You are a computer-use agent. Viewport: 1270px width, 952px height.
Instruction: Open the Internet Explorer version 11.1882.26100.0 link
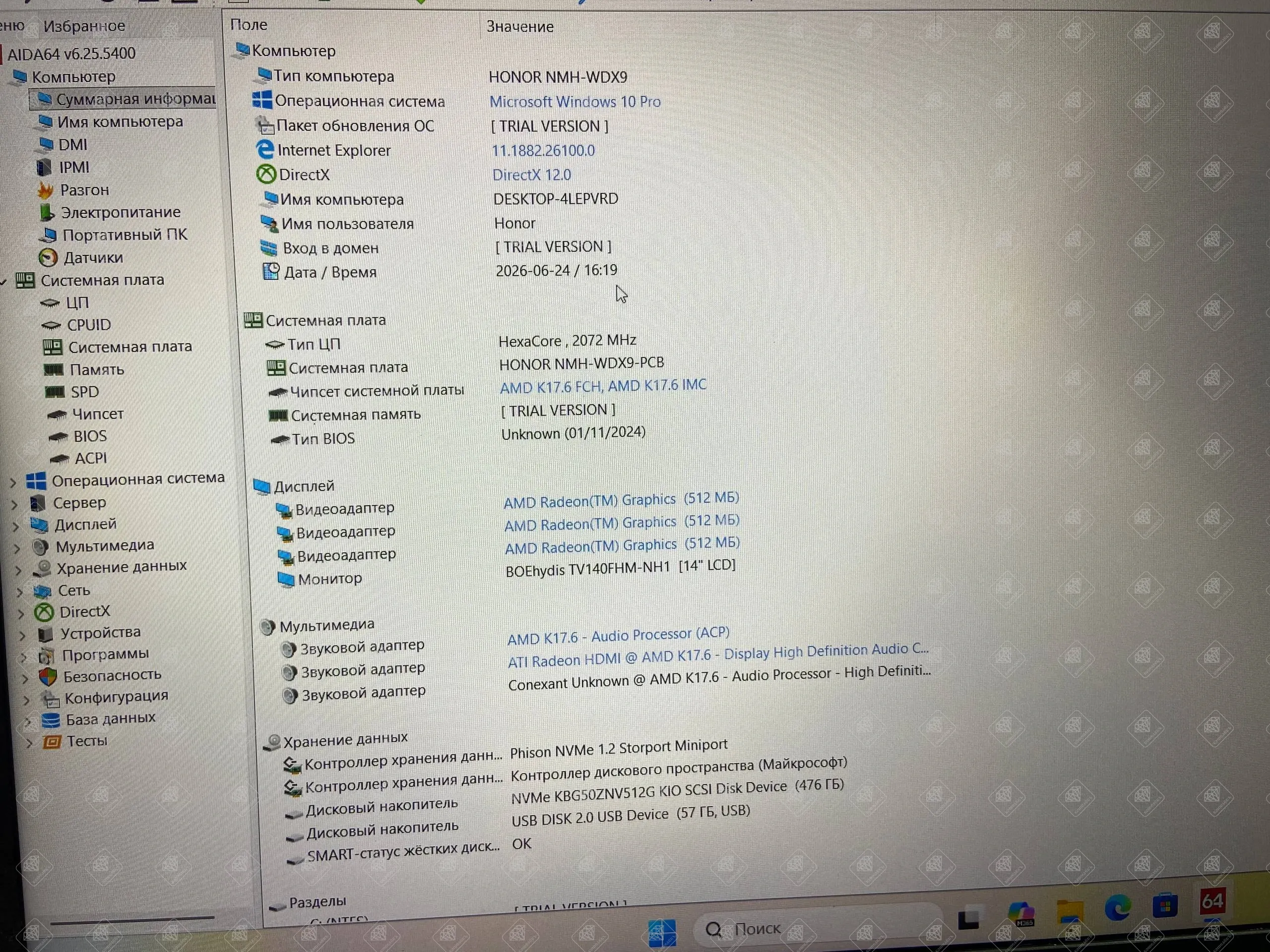543,150
